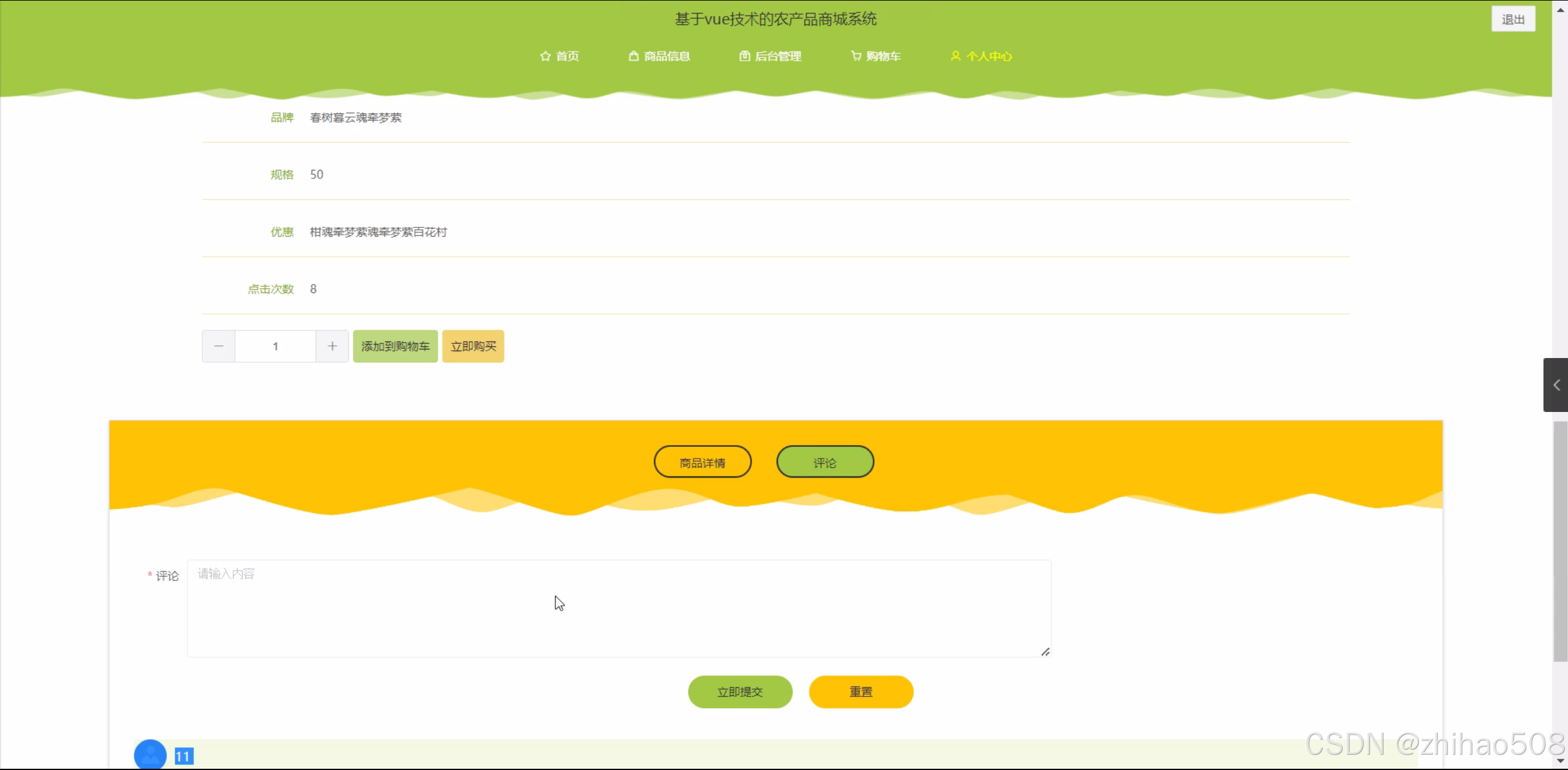Click 添加到购物车 button
Image resolution: width=1568 pixels, height=770 pixels.
[x=395, y=346]
